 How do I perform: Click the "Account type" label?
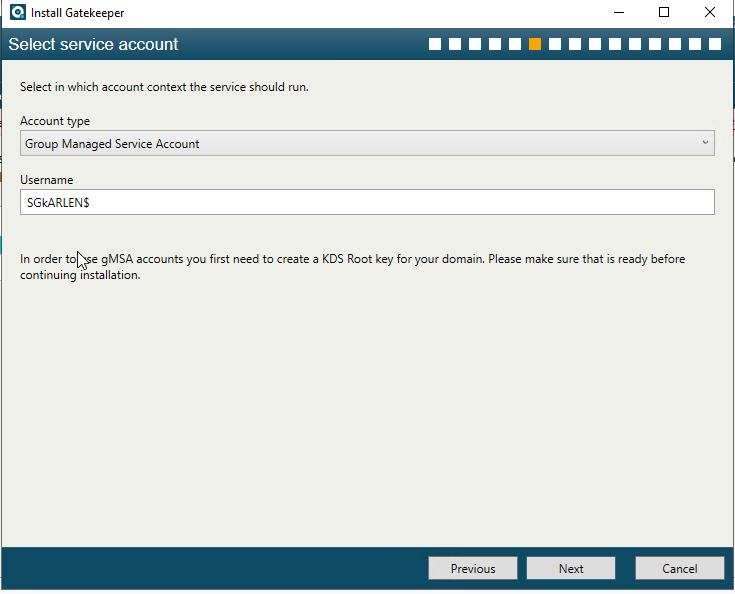click(x=55, y=121)
